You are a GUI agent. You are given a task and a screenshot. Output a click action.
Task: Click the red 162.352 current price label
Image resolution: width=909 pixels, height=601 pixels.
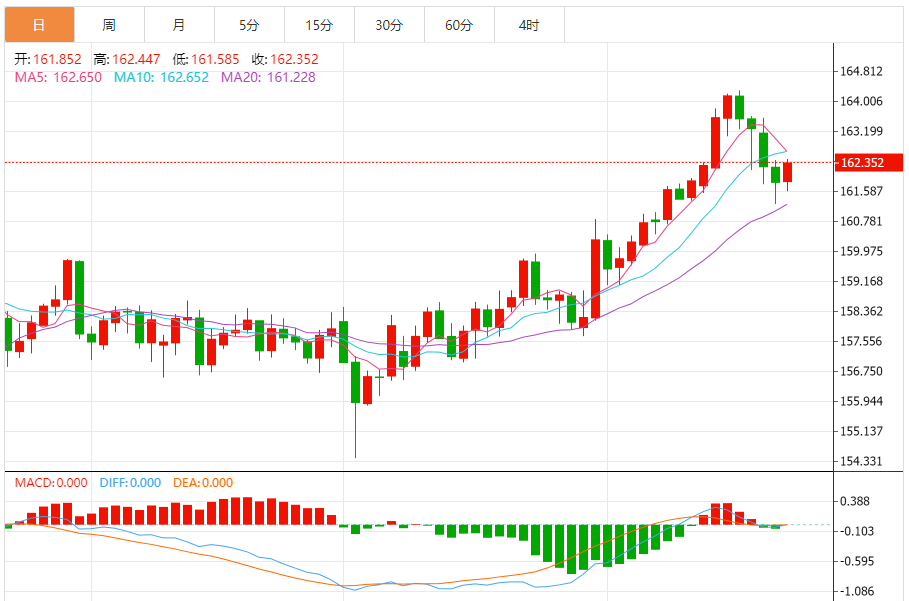(868, 162)
